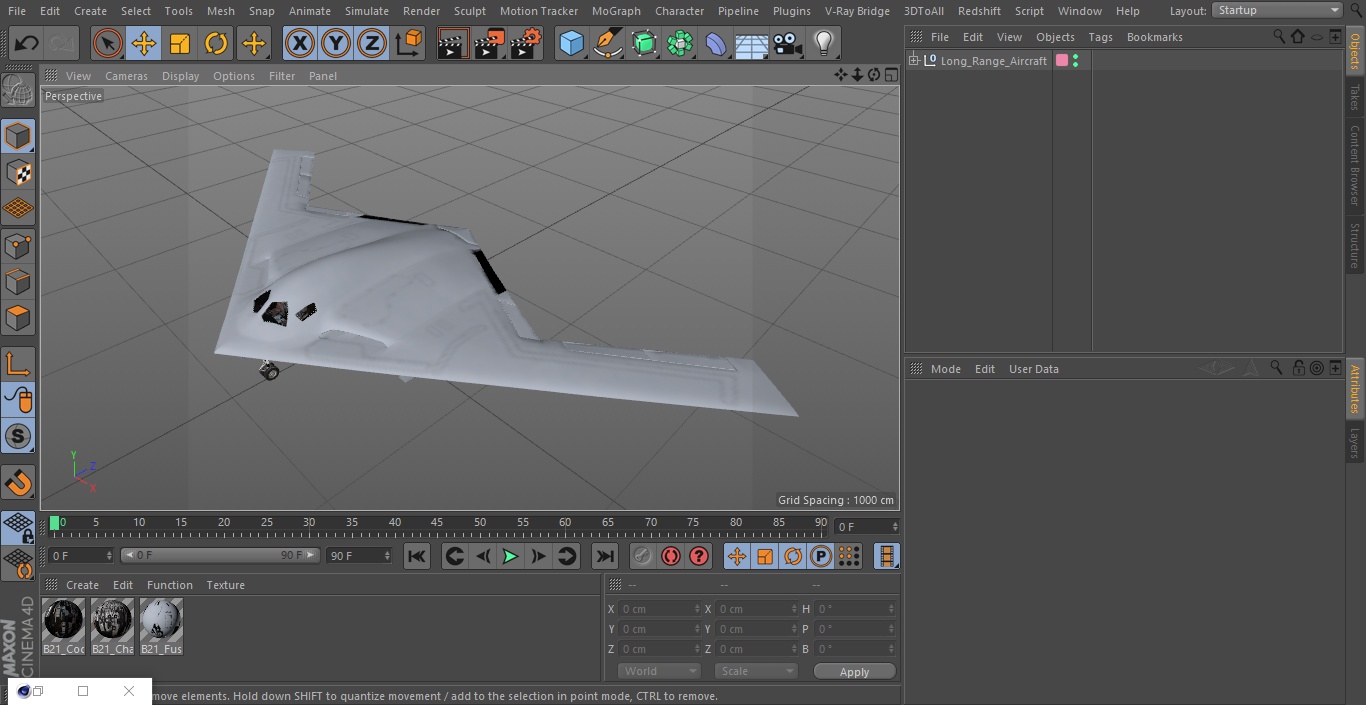This screenshot has width=1366, height=705.
Task: Toggle viewport Solo S button
Action: click(x=18, y=436)
